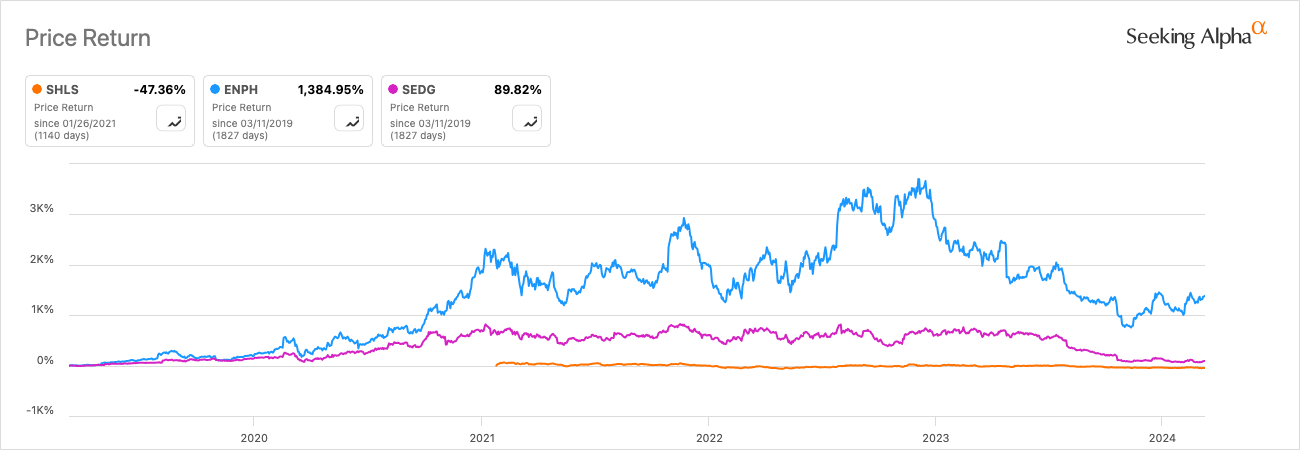Click the Price Return chart title
The width and height of the screenshot is (1300, 450).
(x=88, y=38)
